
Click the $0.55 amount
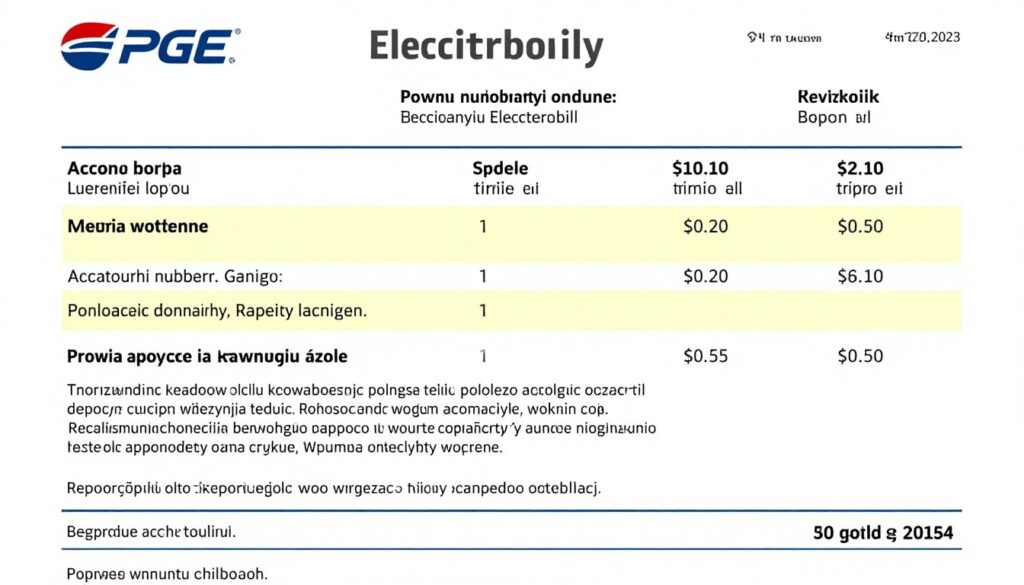pos(705,356)
